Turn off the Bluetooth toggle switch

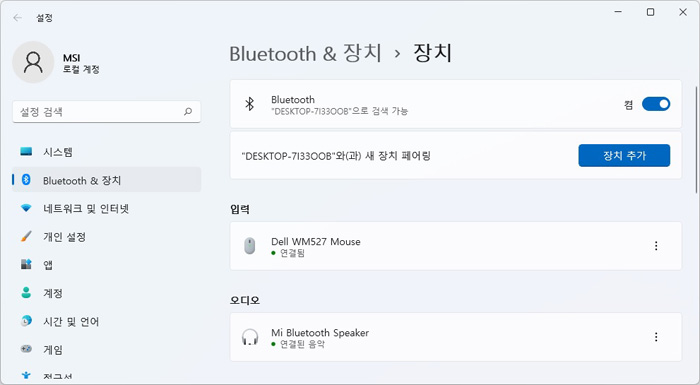(x=656, y=104)
